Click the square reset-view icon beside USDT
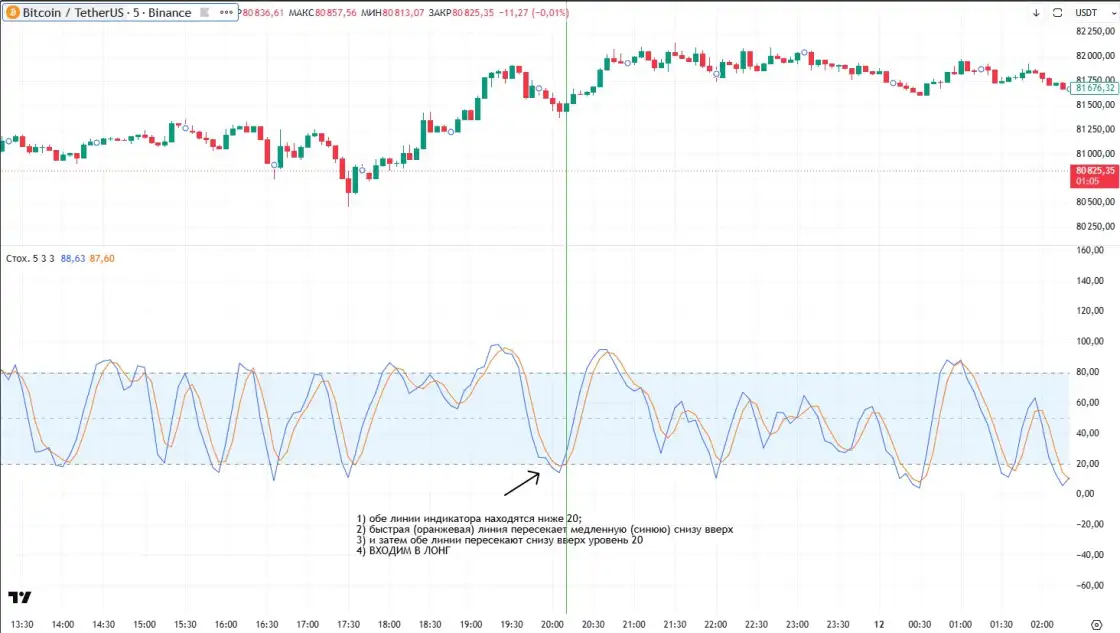 pyautogui.click(x=1057, y=13)
